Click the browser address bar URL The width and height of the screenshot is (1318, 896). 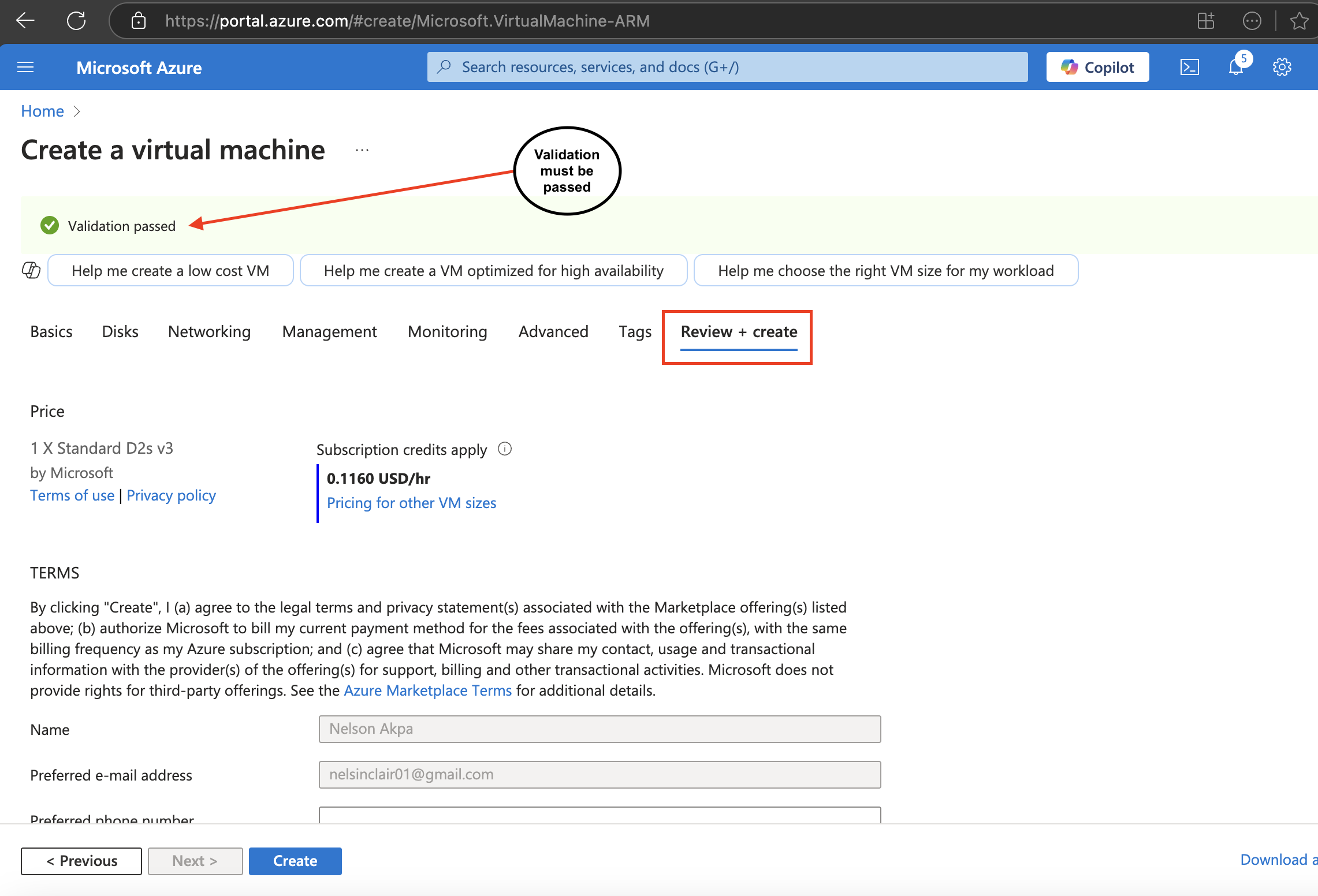[407, 21]
